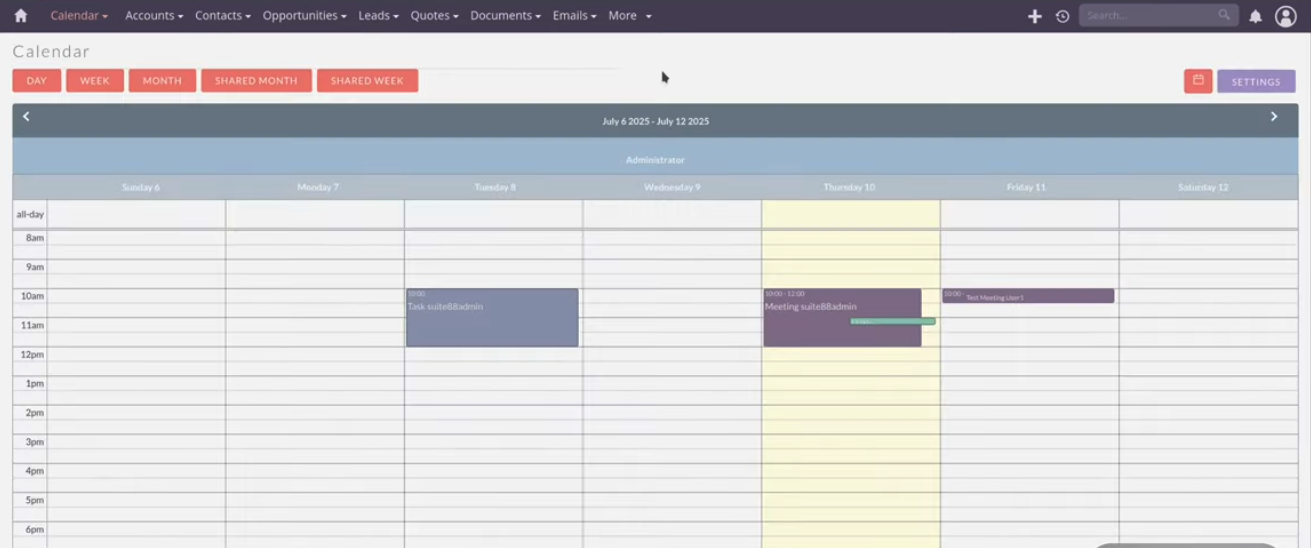Open the Test Meeting User1 event on Friday

[x=1028, y=296]
